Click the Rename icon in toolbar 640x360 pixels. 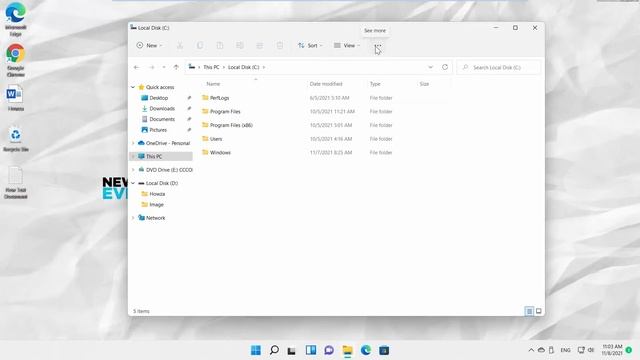click(240, 45)
